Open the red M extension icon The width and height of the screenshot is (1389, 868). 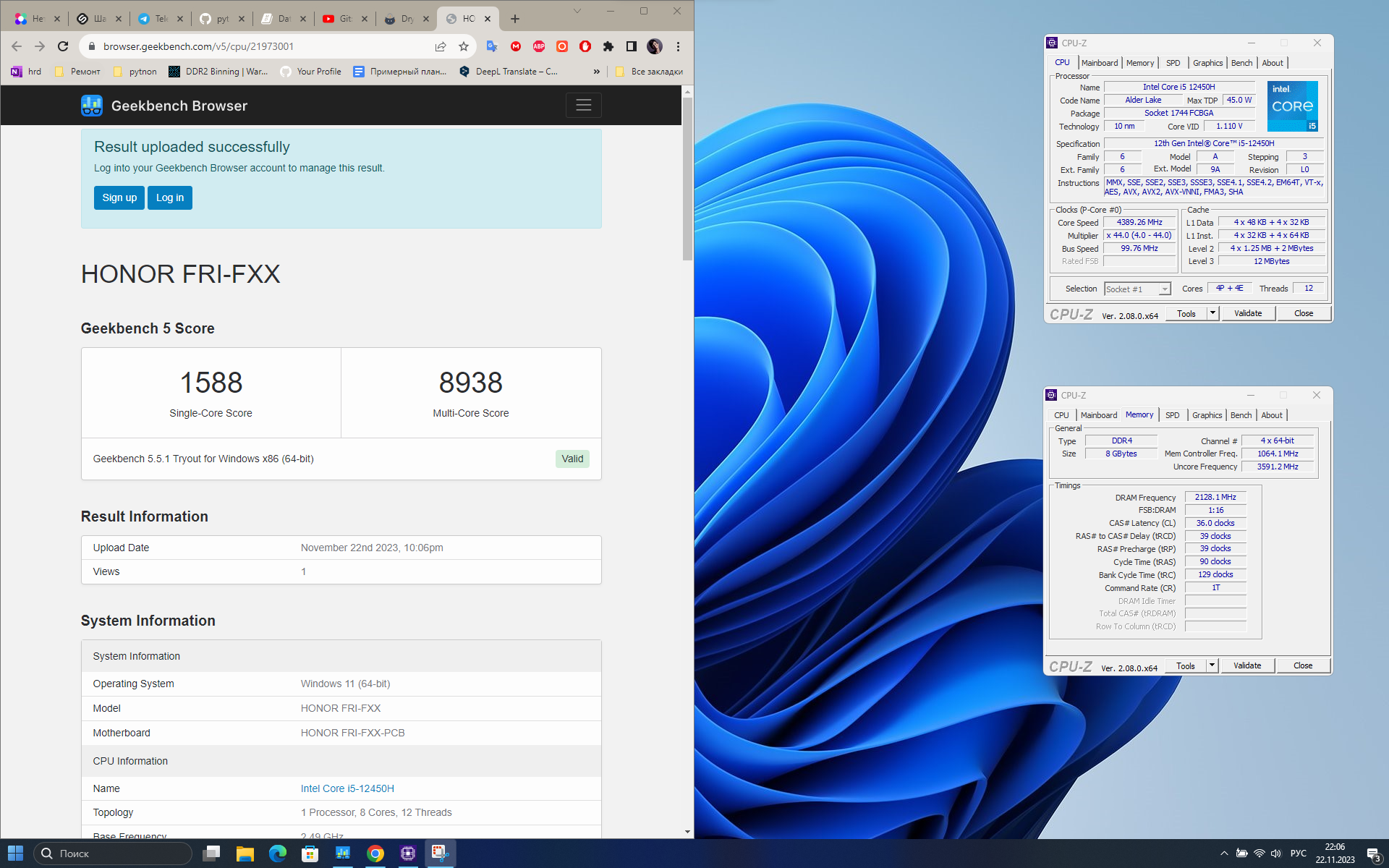click(x=516, y=46)
